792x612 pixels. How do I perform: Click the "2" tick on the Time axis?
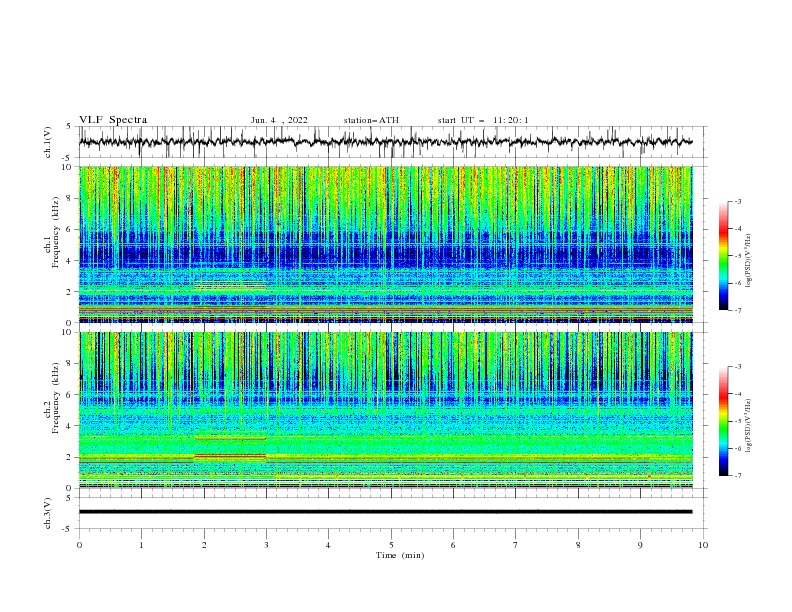[x=204, y=545]
